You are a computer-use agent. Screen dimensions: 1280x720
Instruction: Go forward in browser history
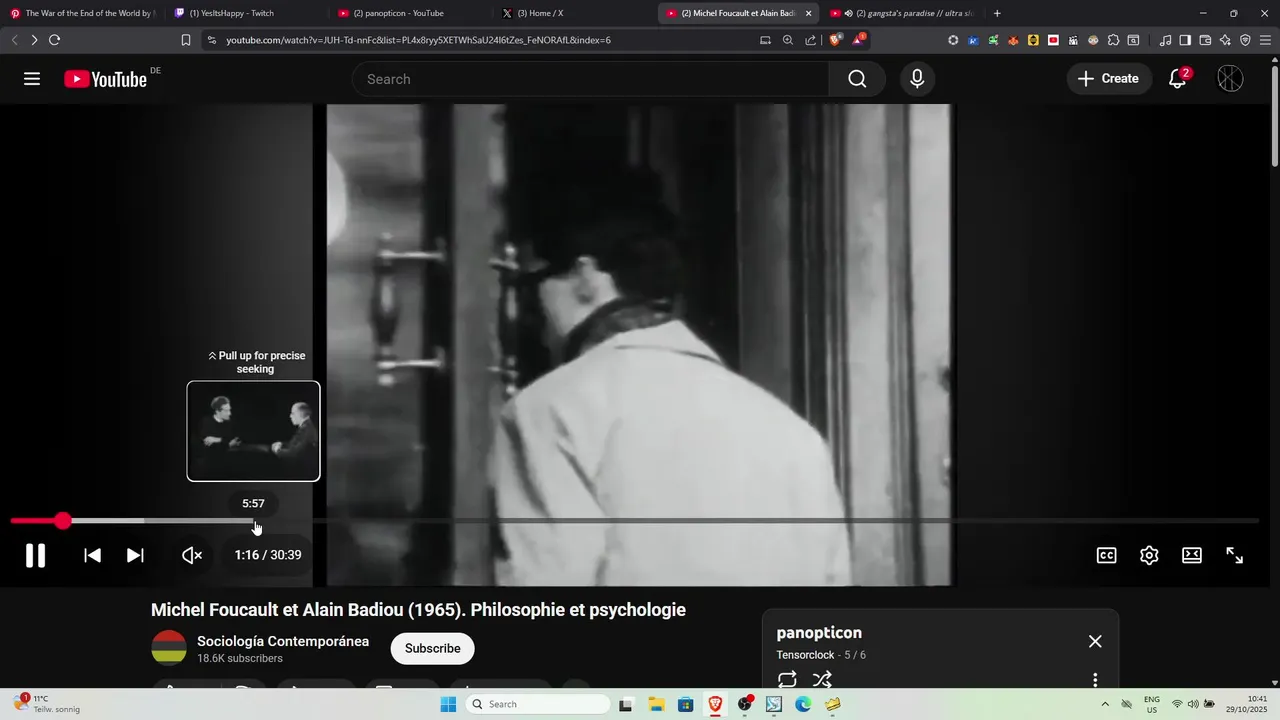(x=34, y=40)
